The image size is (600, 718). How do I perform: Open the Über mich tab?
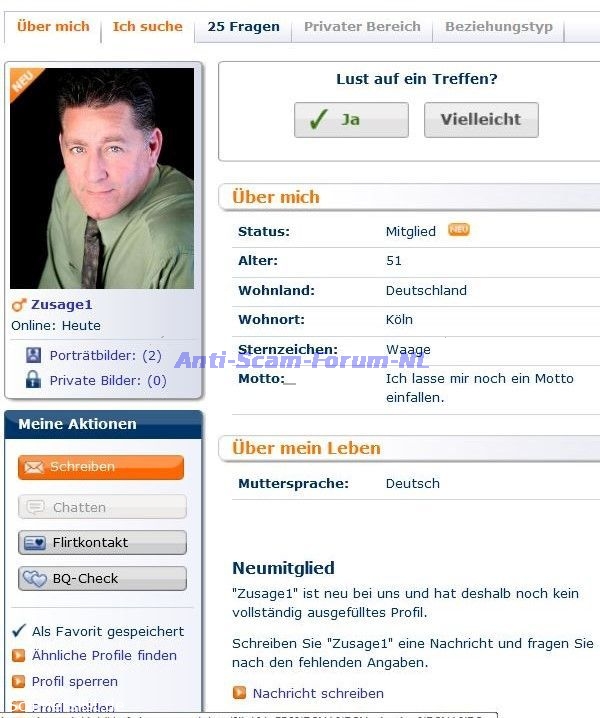coord(53,27)
